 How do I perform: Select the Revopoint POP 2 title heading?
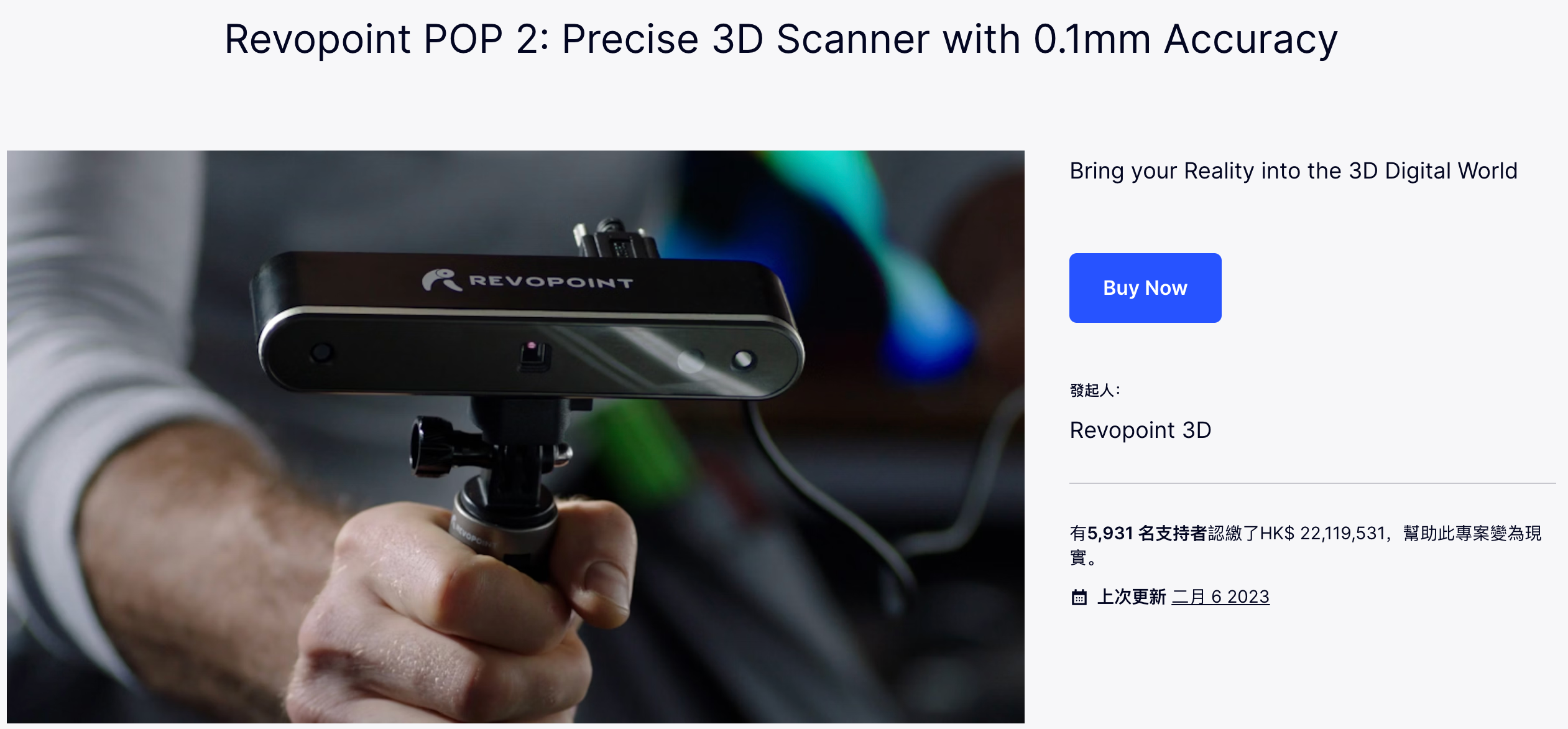point(781,39)
